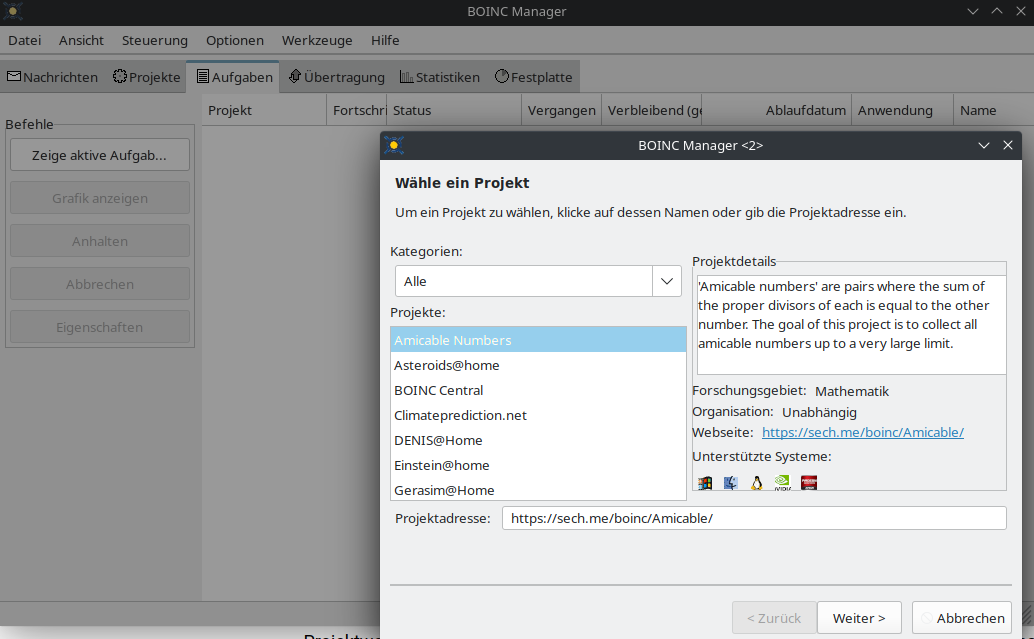Viewport: 1034px width, 639px height.
Task: Click the BOINC icon in the dialog title bar
Action: coord(394,145)
